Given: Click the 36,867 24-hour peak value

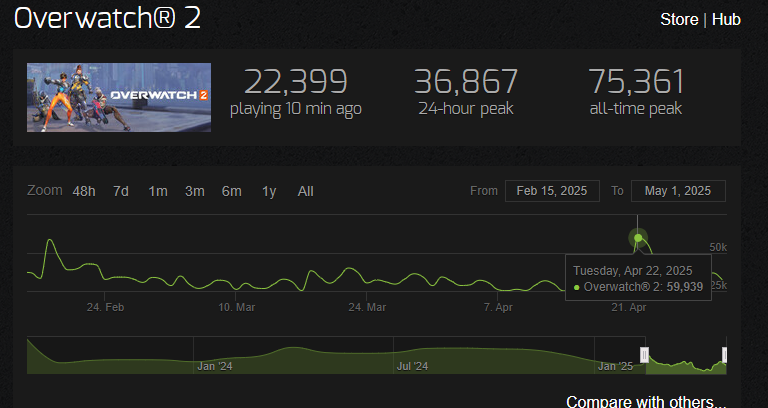Looking at the screenshot, I should tap(466, 81).
